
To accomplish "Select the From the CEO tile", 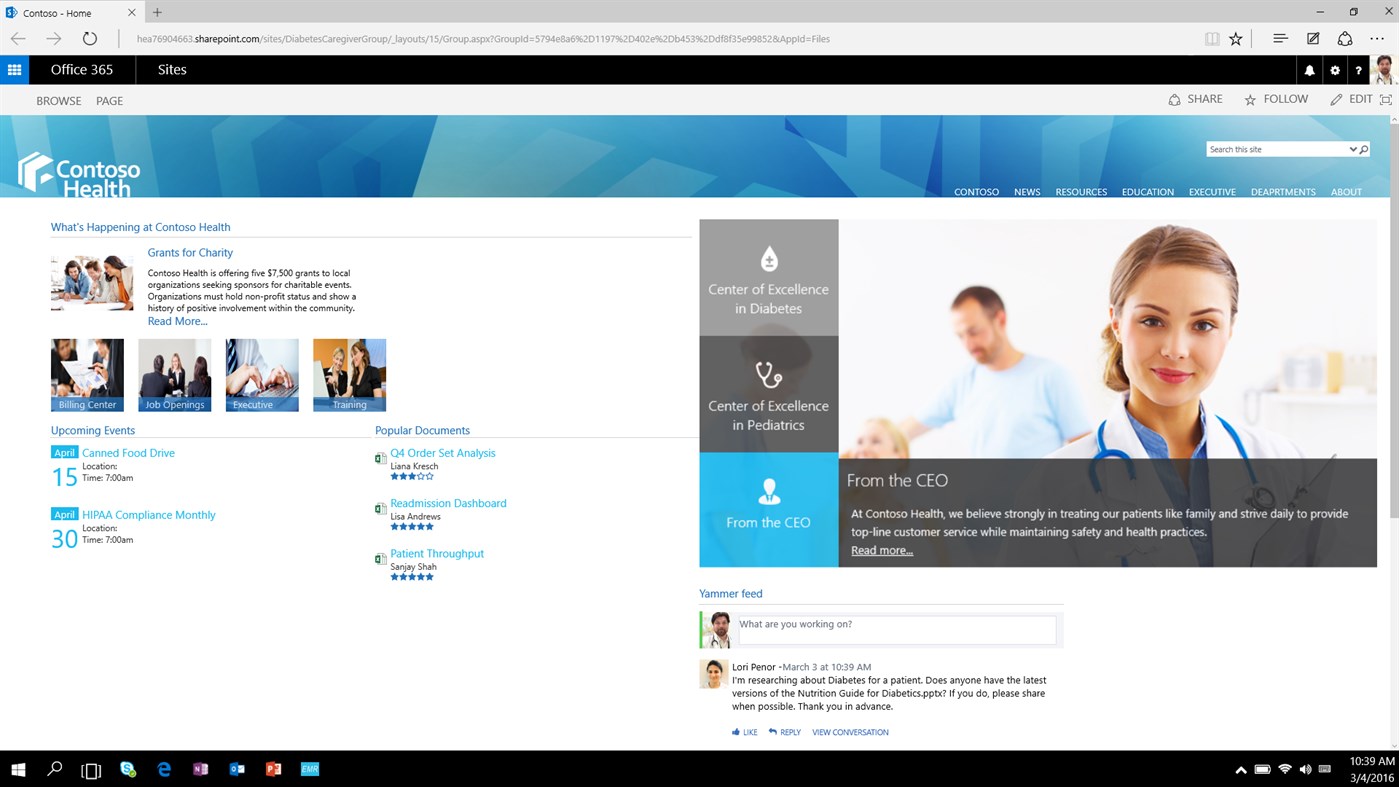I will pyautogui.click(x=768, y=510).
